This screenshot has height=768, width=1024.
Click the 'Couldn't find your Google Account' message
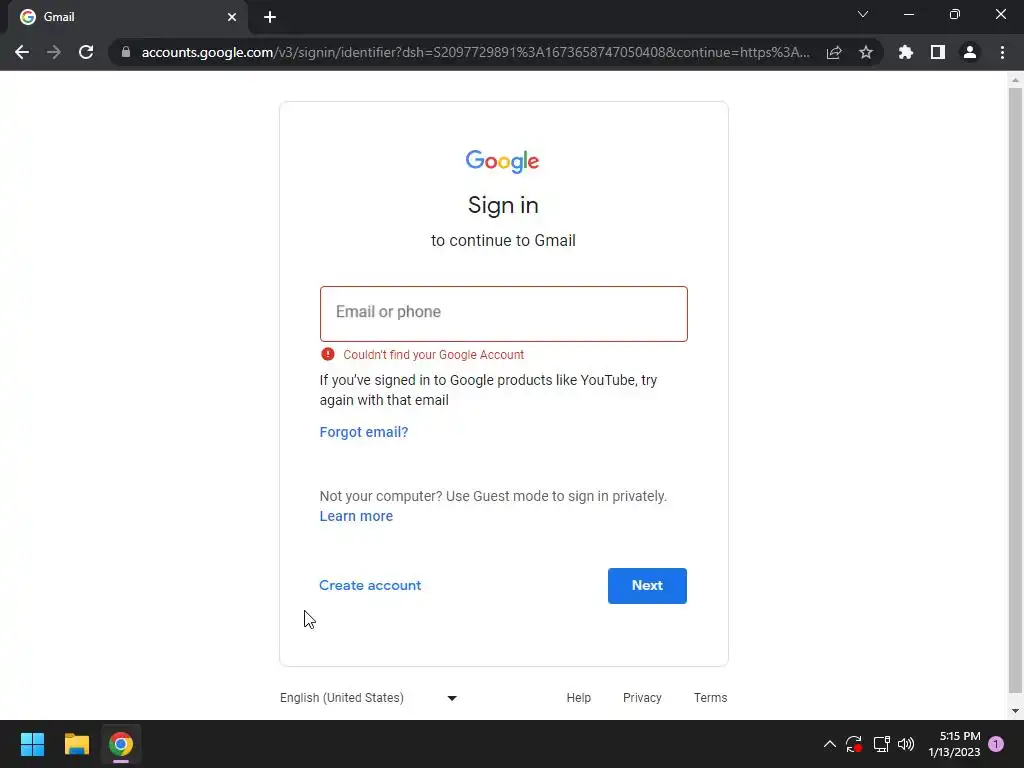point(434,355)
